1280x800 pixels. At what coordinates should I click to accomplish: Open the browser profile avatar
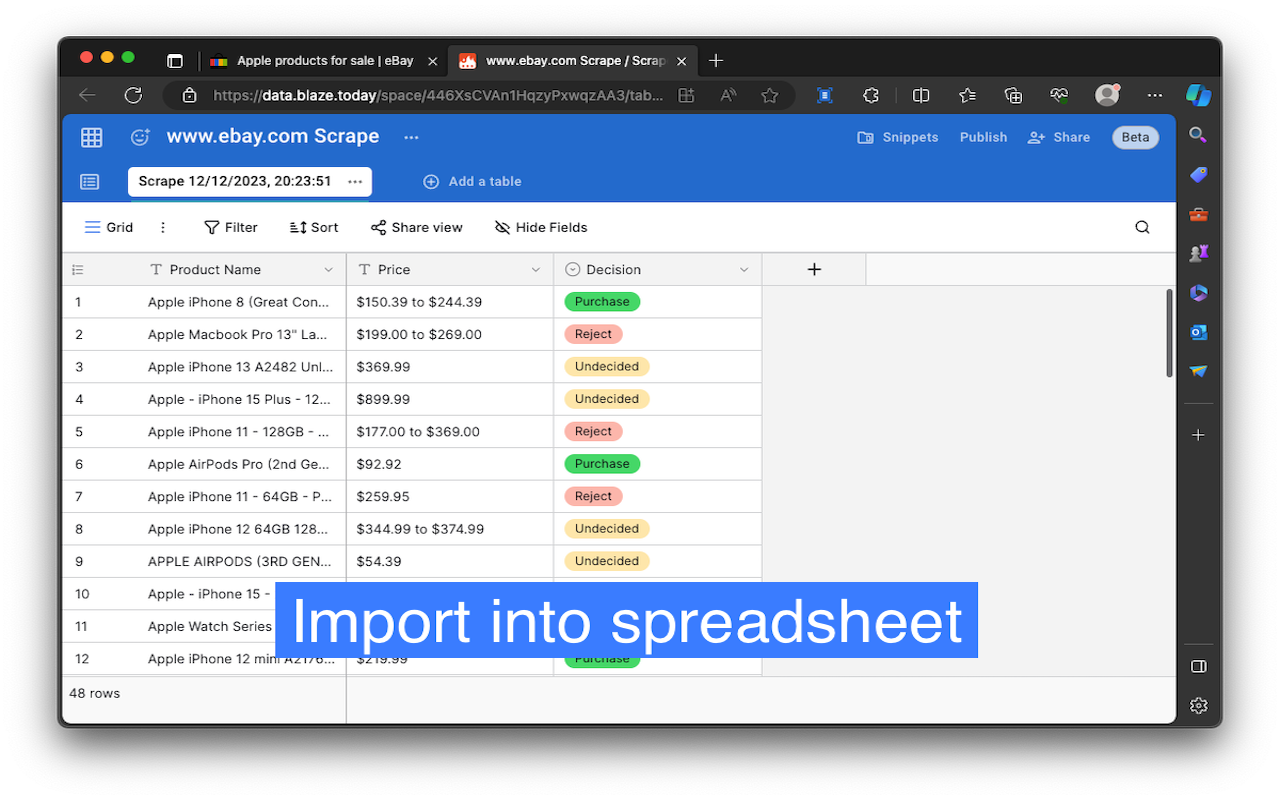point(1107,95)
